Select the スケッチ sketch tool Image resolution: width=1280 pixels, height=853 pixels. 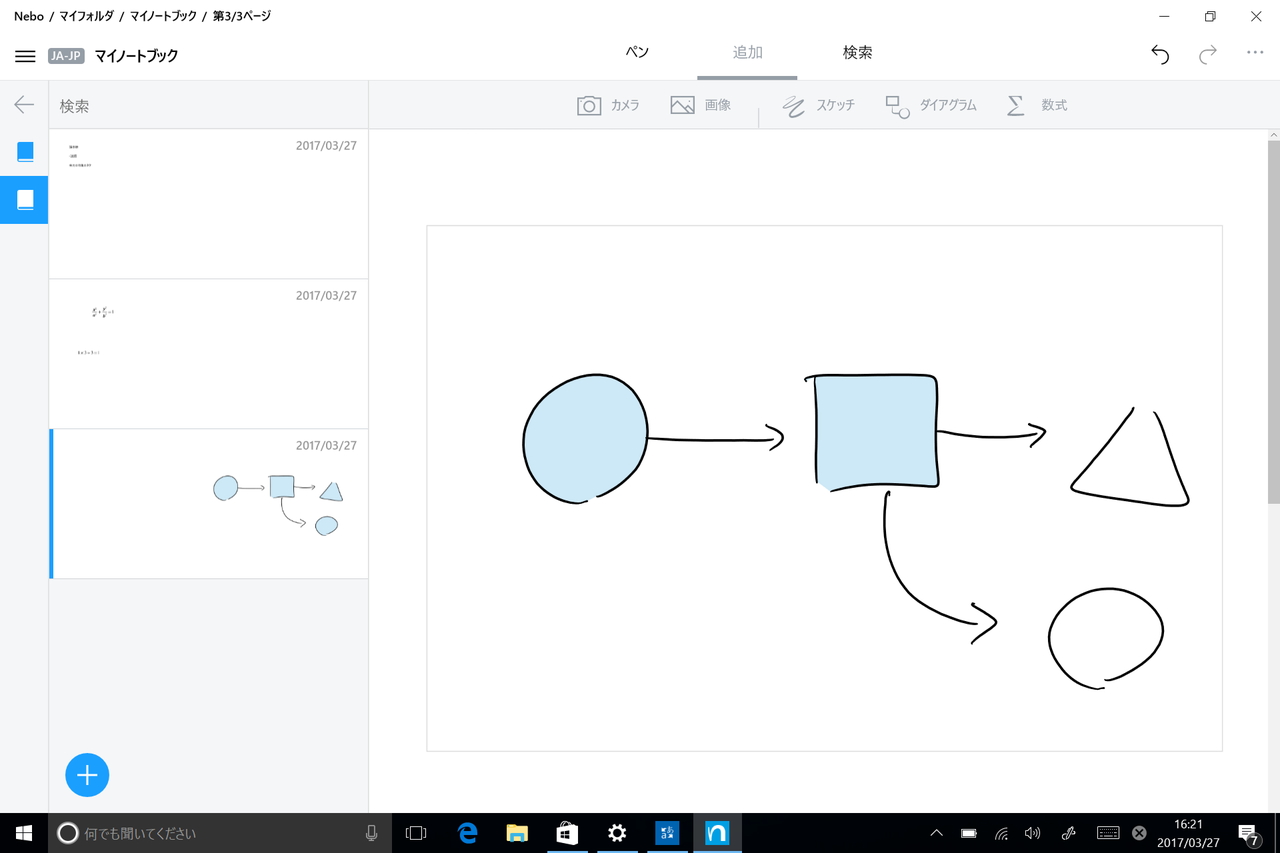(x=819, y=104)
